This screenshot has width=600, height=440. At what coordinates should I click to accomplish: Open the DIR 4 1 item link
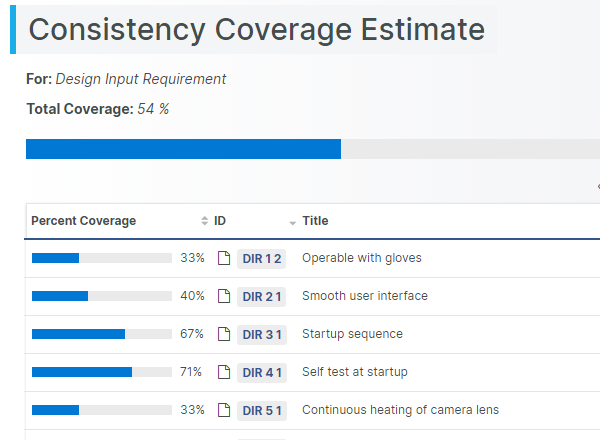(262, 372)
